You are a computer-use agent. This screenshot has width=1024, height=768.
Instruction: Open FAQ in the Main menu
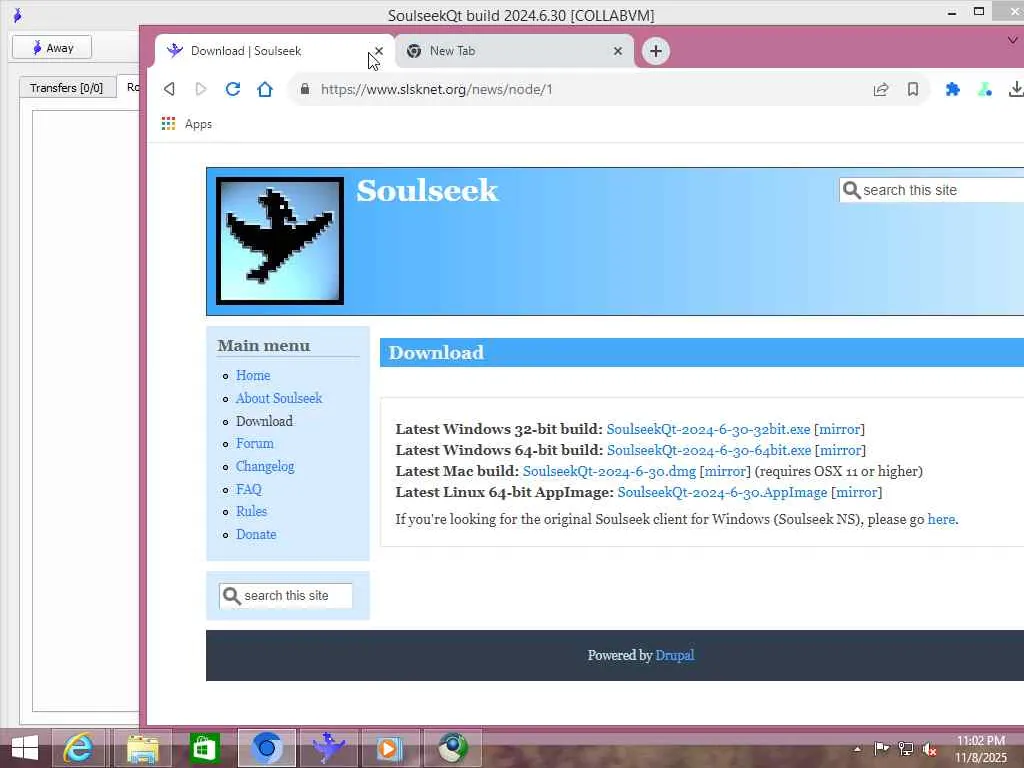[x=249, y=489]
